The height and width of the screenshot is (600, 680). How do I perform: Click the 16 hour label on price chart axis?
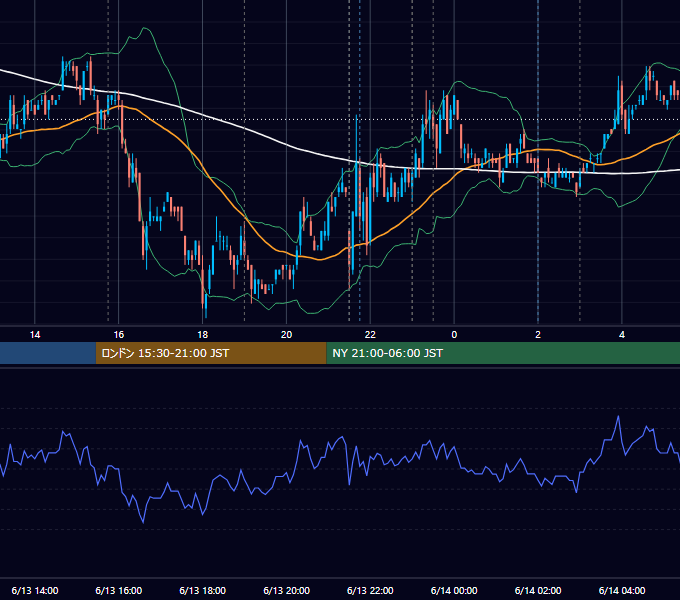click(118, 335)
